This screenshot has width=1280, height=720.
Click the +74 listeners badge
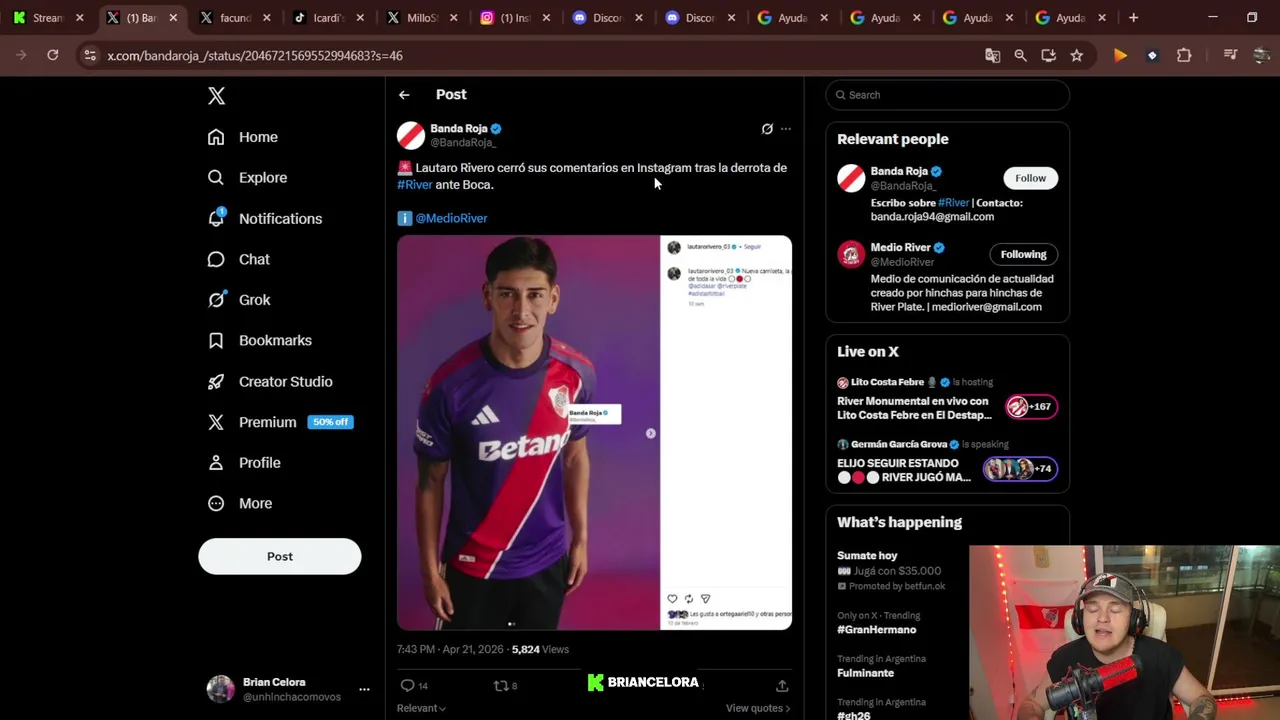click(x=1020, y=469)
